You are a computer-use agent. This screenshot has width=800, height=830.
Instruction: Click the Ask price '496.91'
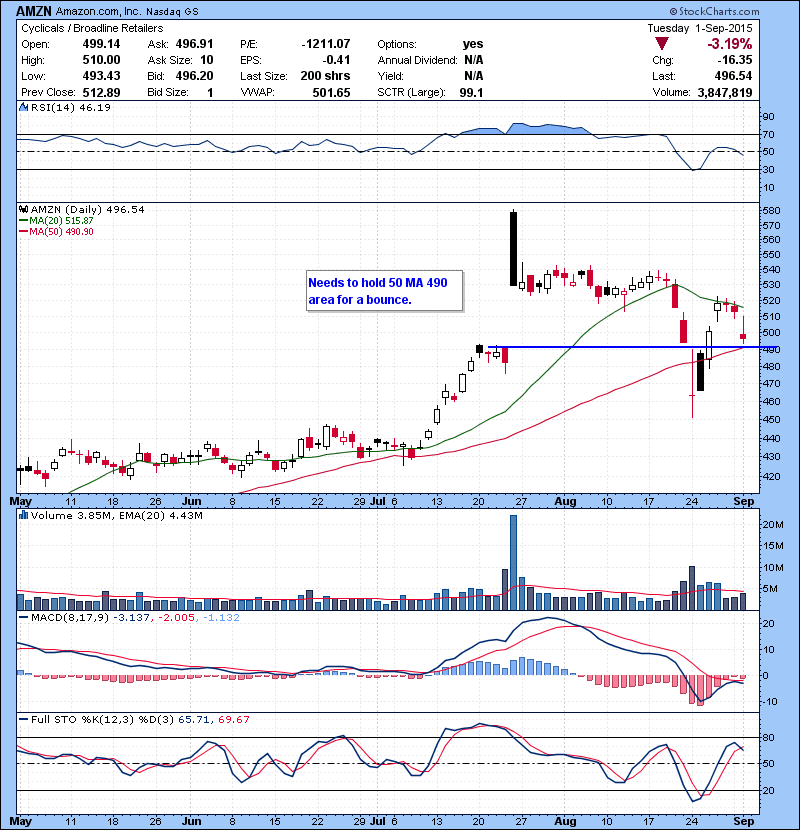[x=194, y=44]
